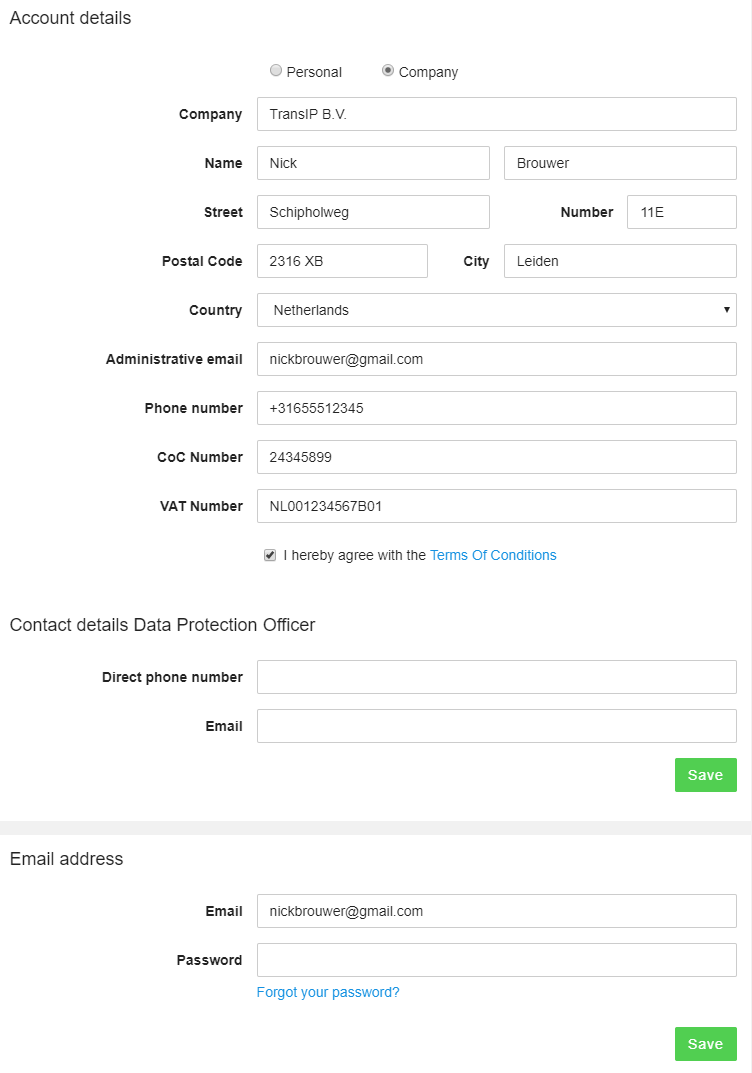Focus the empty Data Protection Officer Email field
This screenshot has width=752, height=1073.
pyautogui.click(x=497, y=726)
